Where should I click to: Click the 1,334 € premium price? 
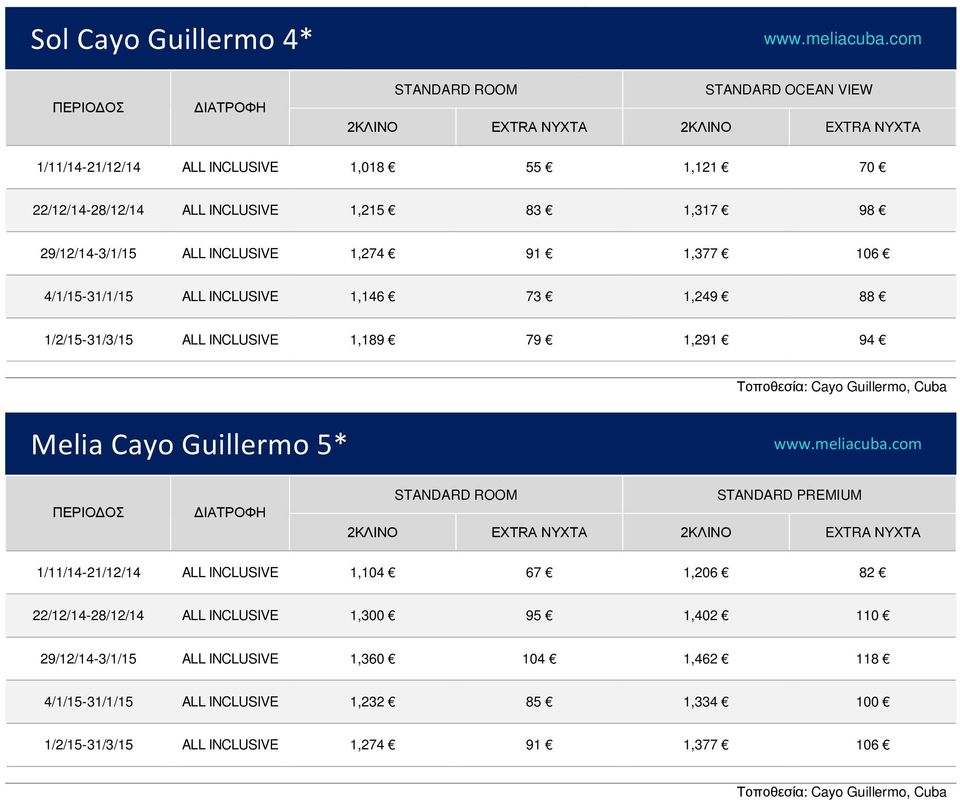(705, 701)
